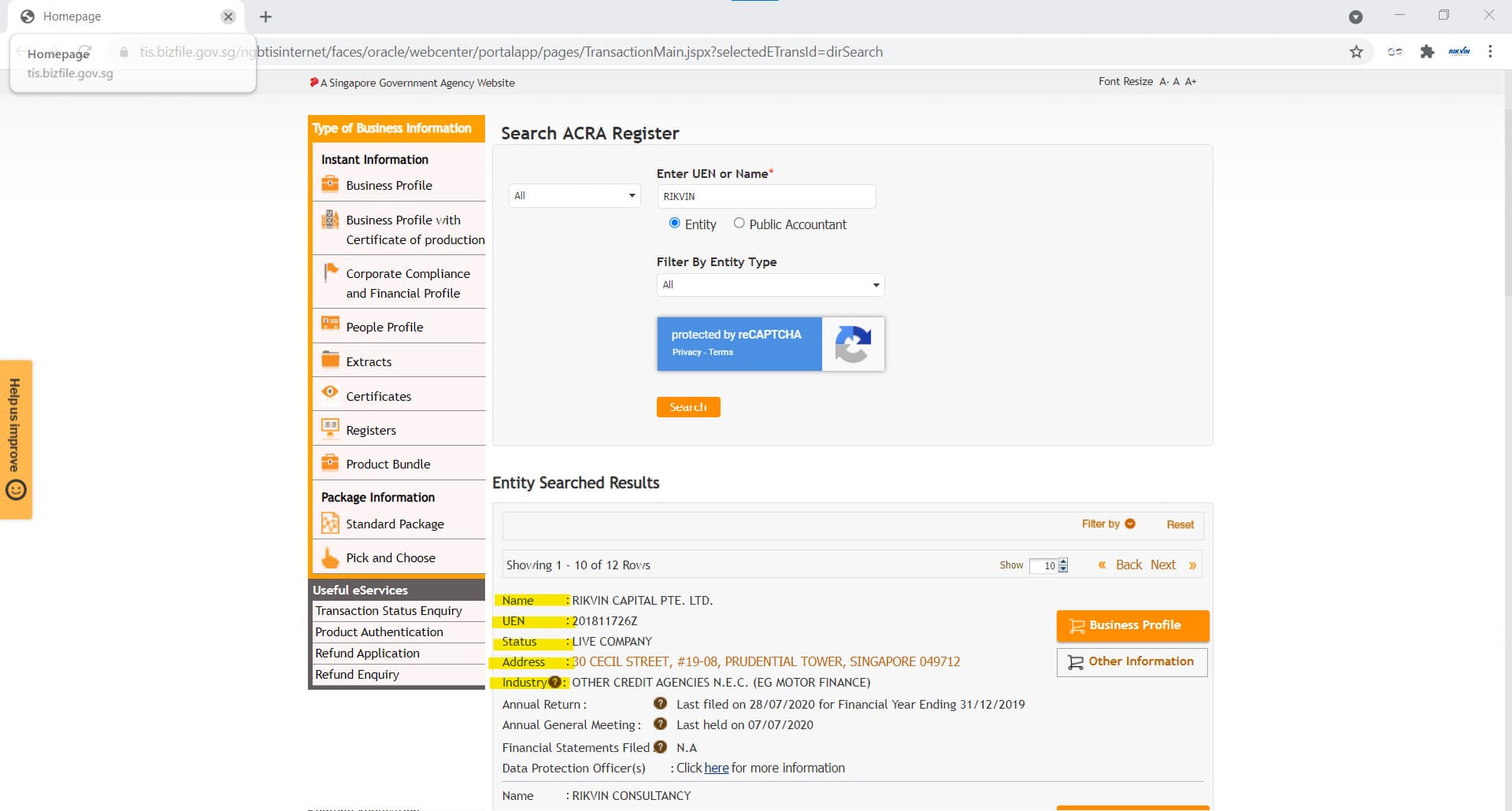Click the Certificates eye icon

[330, 392]
